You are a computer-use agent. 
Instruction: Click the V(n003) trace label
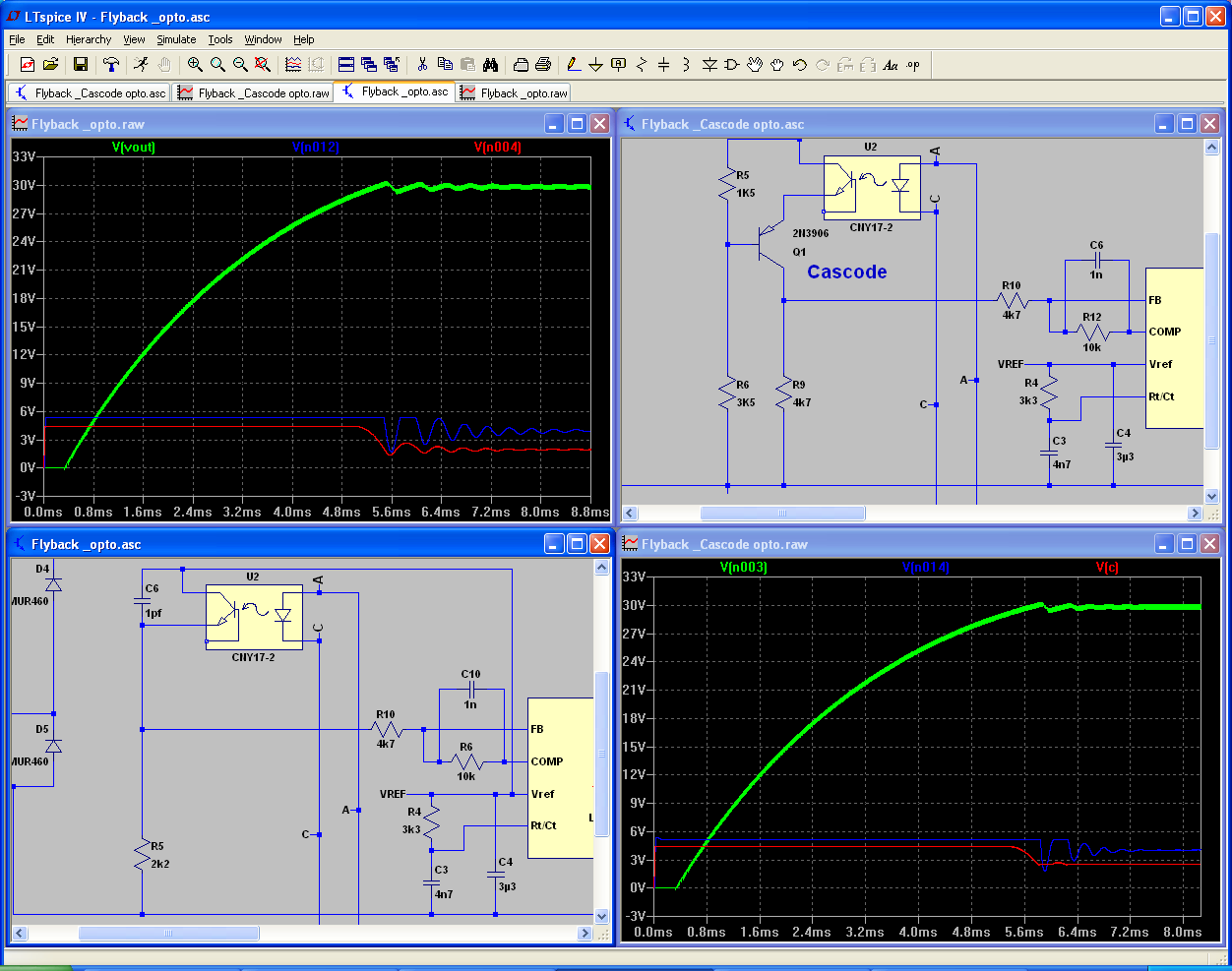click(744, 568)
